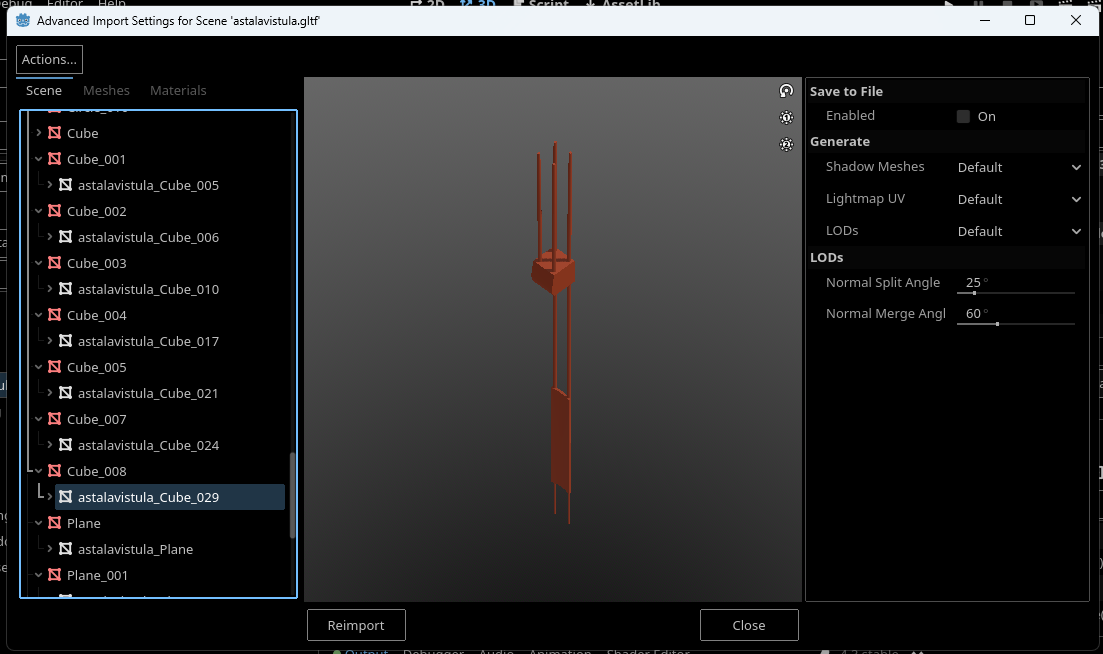Toggle secondary light icon in preview
The image size is (1103, 654).
click(x=786, y=144)
